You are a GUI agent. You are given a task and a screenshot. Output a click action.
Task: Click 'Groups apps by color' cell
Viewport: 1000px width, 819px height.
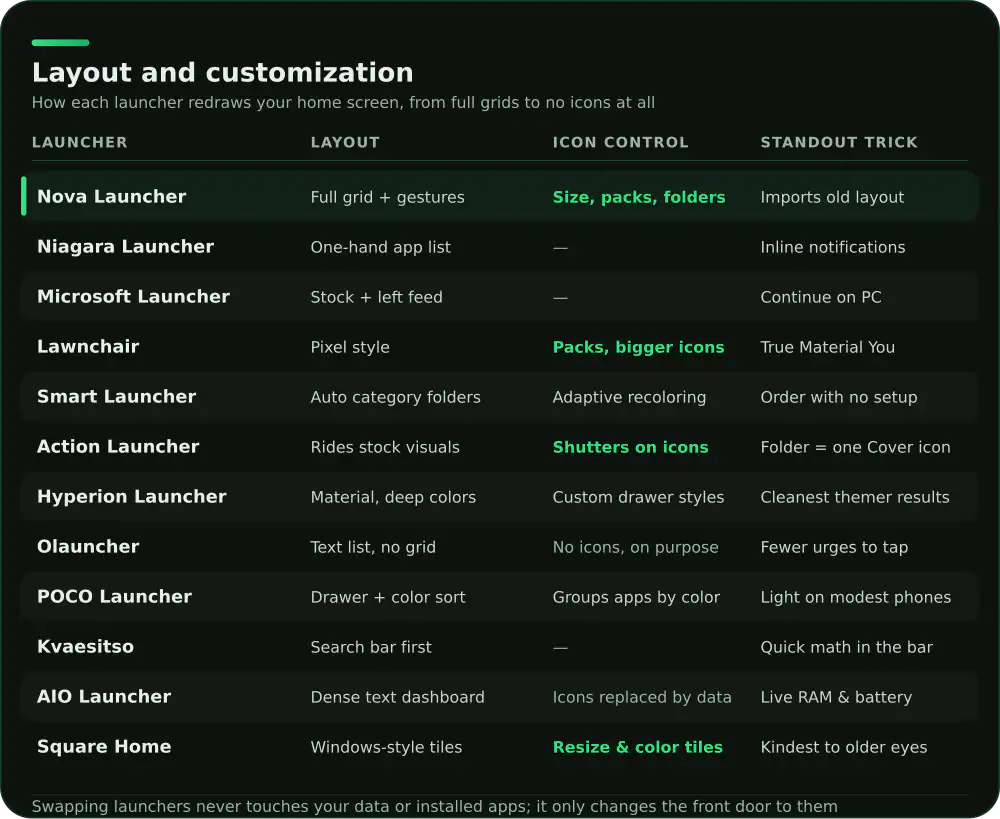point(636,598)
